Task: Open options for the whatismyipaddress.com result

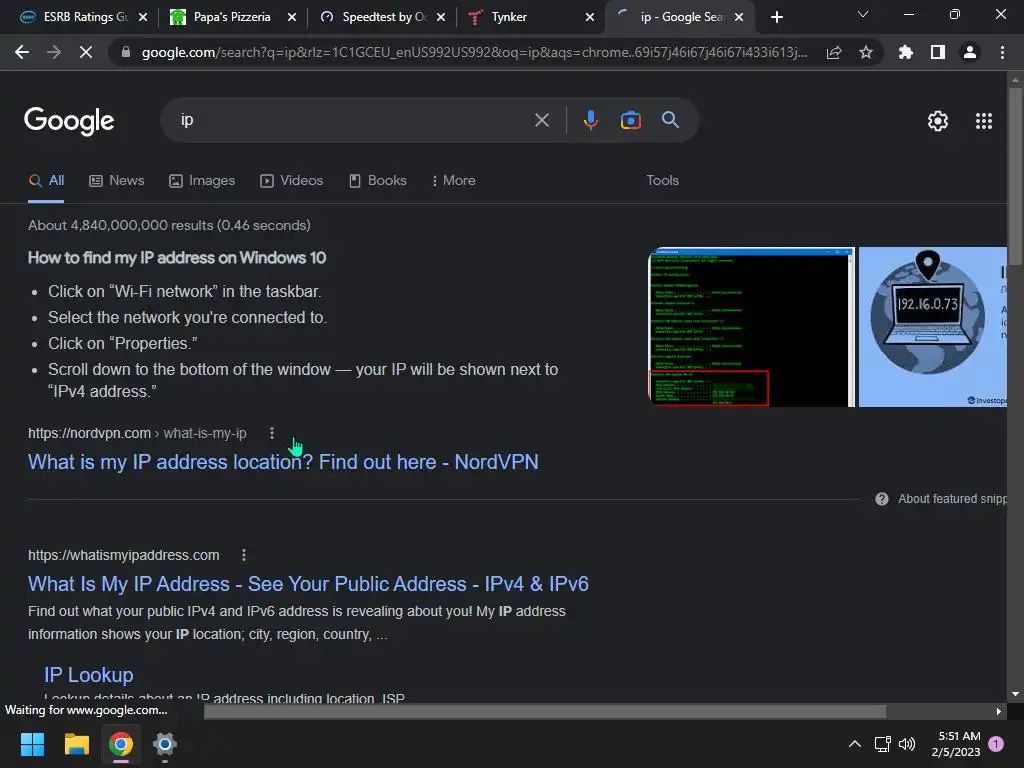Action: (244, 555)
